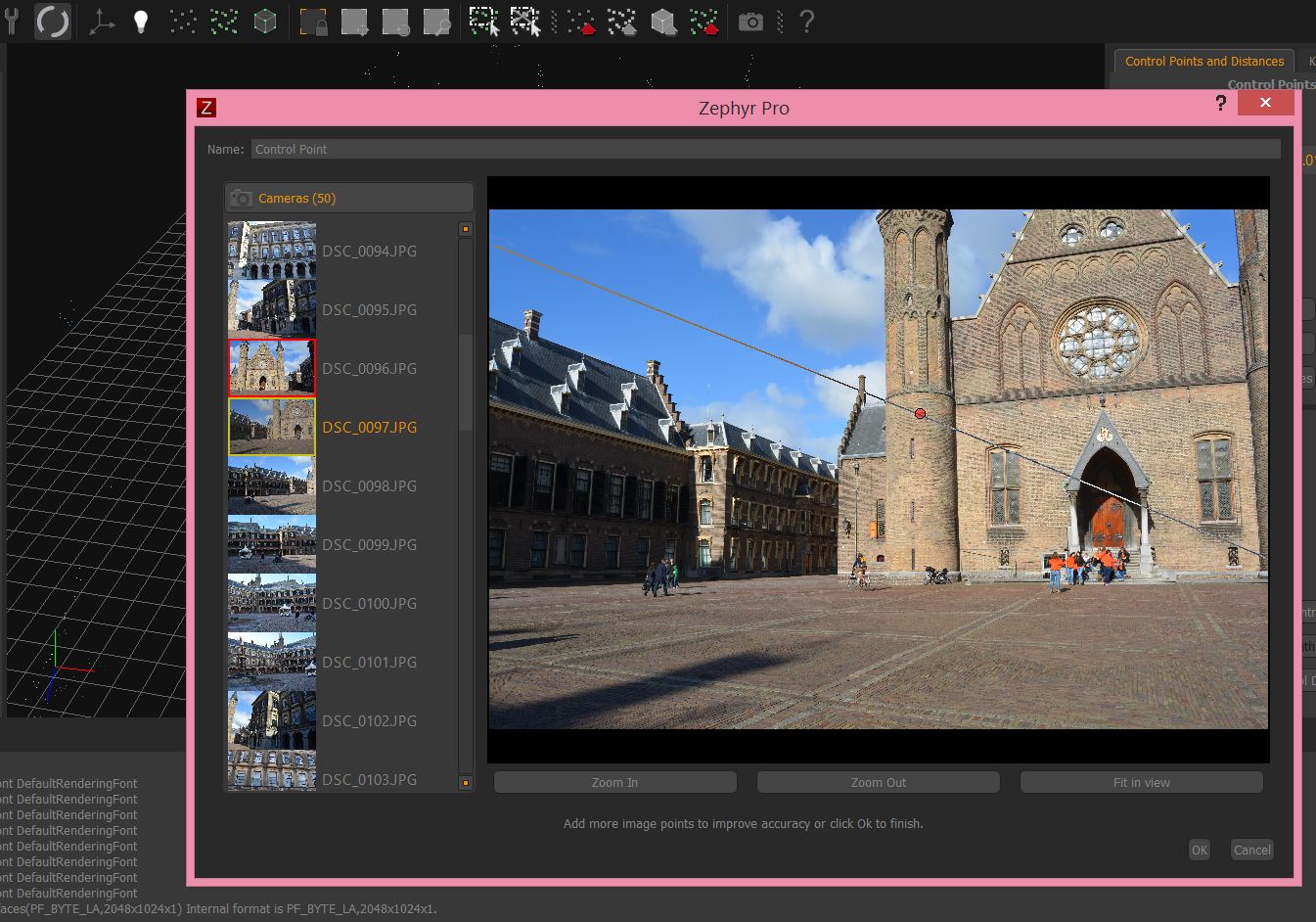1316x922 pixels.
Task: Open the Control Points and Distances tab
Action: (x=1203, y=61)
